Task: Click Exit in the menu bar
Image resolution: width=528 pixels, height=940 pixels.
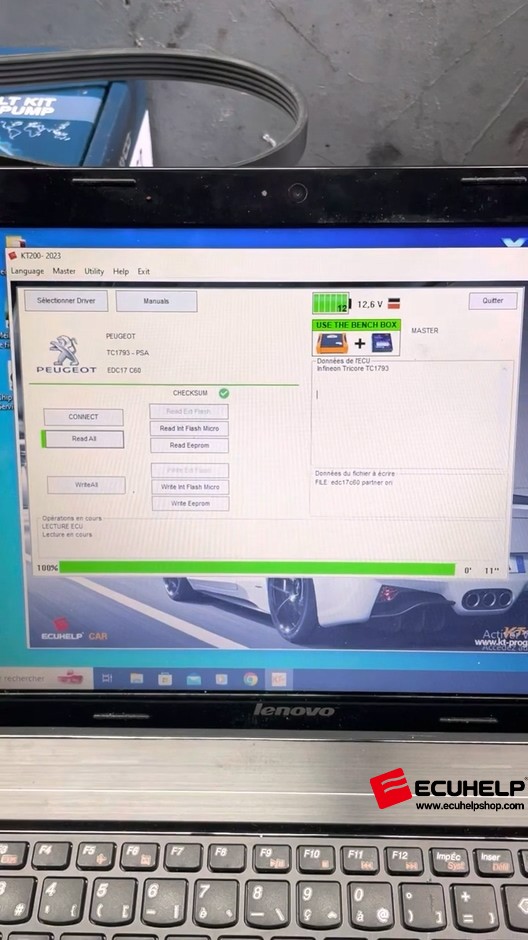Action: (144, 272)
